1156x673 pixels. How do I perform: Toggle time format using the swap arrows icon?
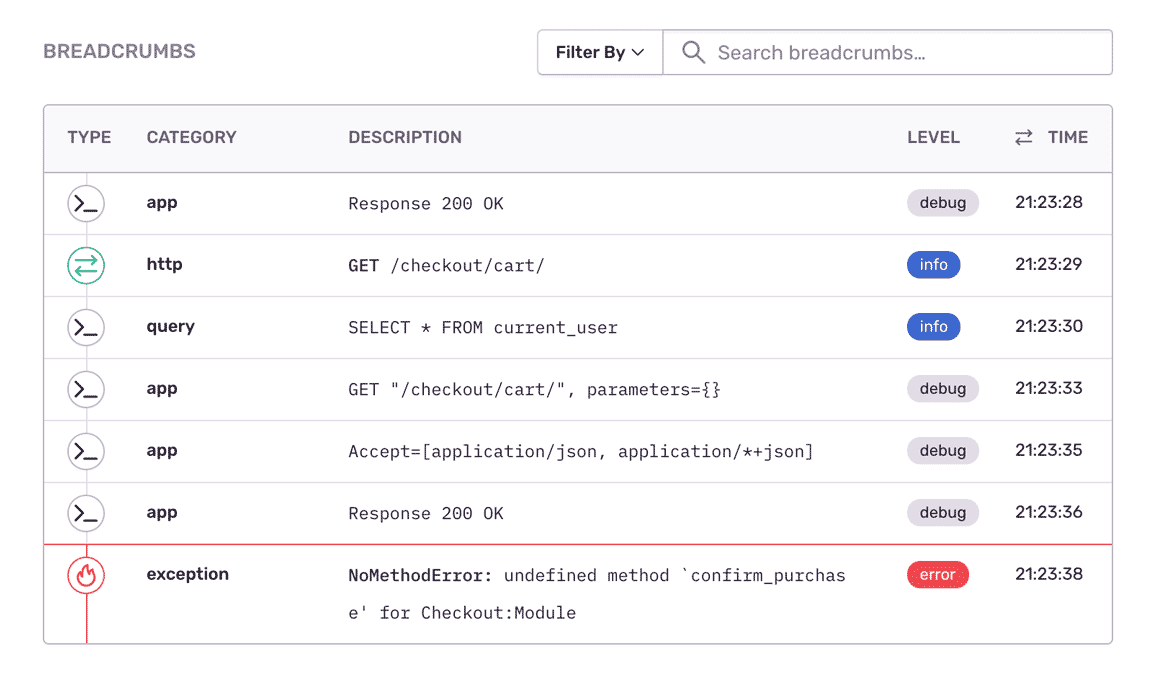tap(1023, 138)
